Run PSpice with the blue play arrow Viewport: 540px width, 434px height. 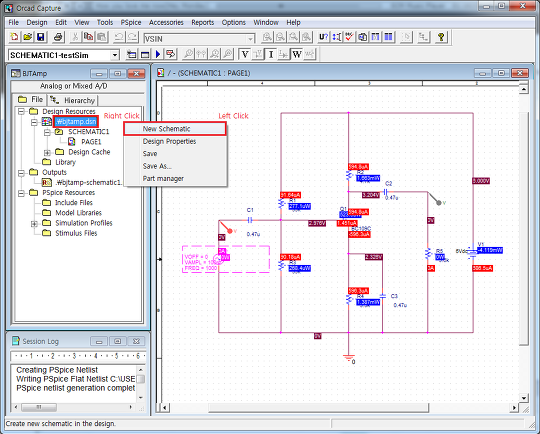coord(158,54)
